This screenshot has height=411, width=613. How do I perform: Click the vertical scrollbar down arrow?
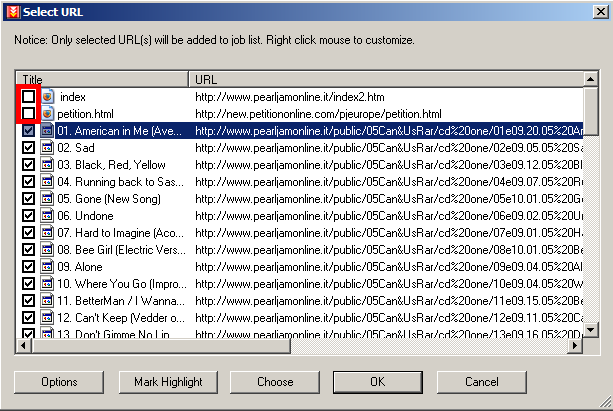coord(591,329)
